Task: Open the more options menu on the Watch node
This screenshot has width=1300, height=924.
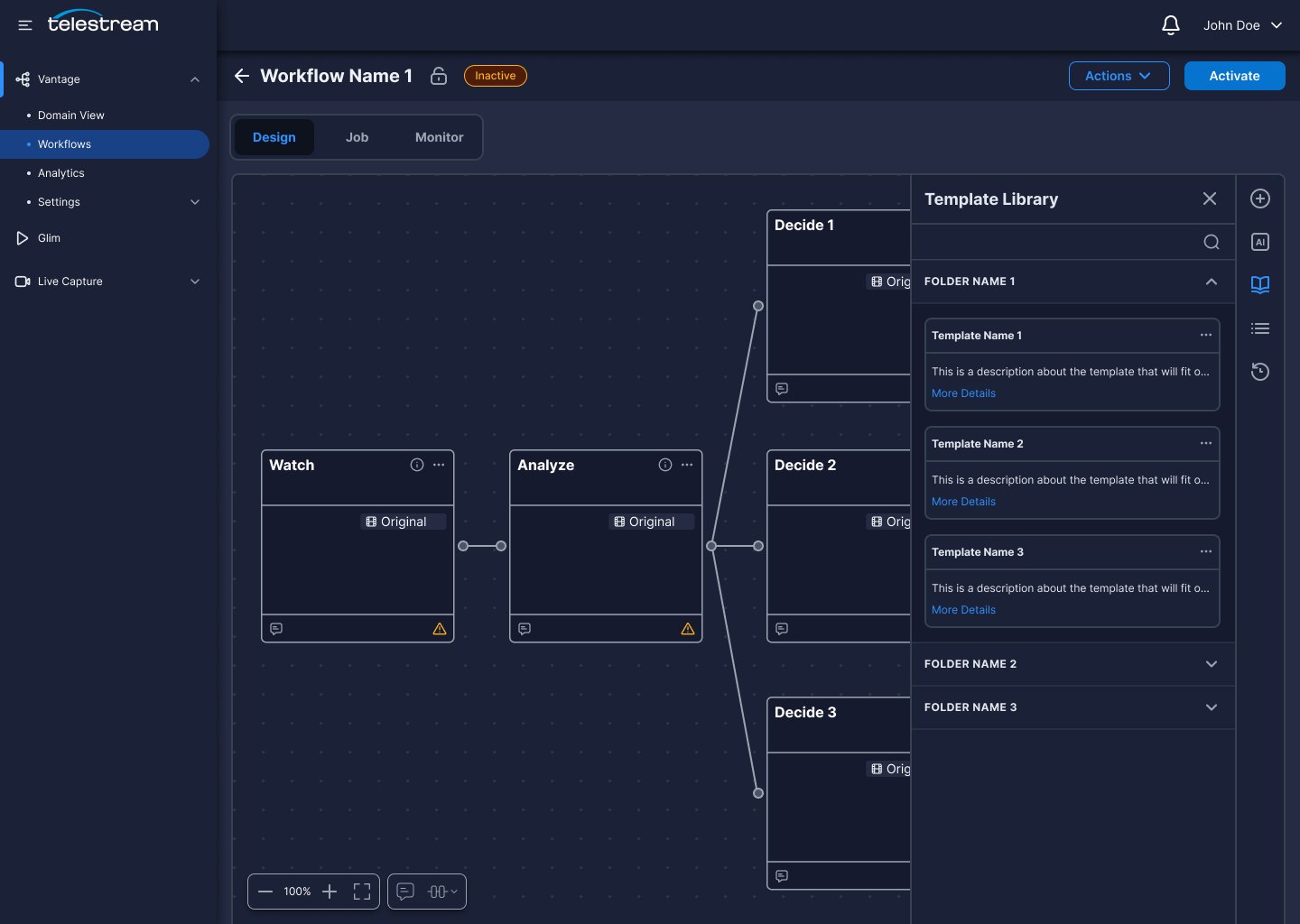Action: point(439,465)
